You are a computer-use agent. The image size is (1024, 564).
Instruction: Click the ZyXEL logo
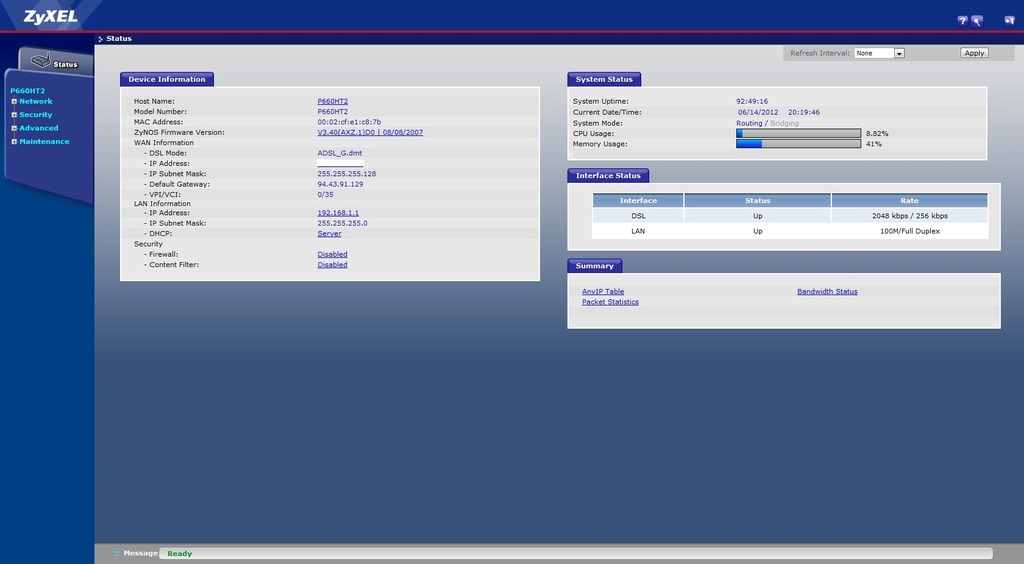click(50, 16)
